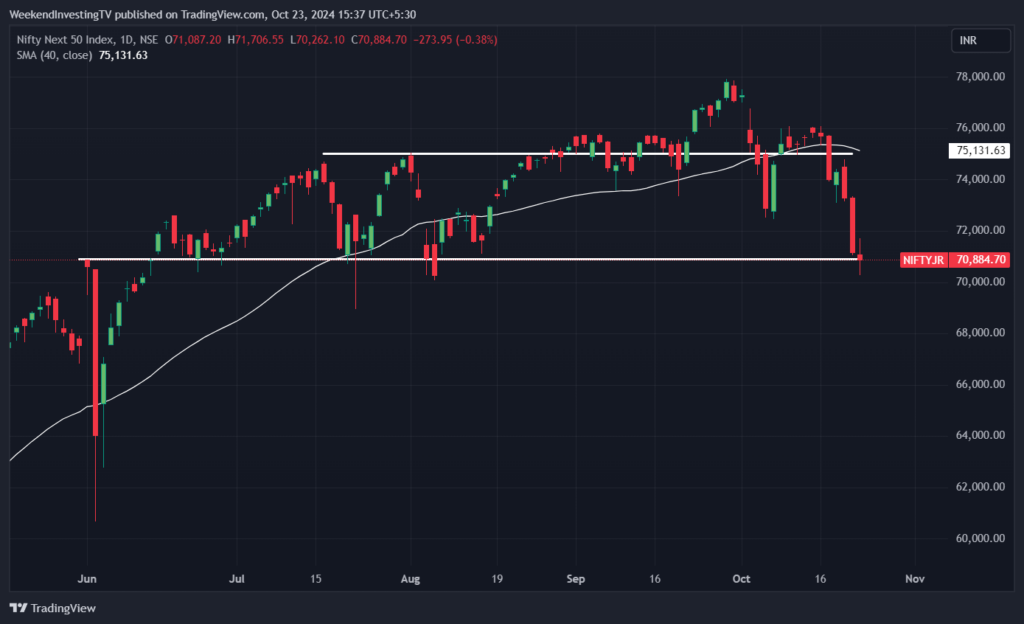Click the red 70,884.70 price-axis label
Screen dimensions: 1024x624
[x=980, y=260]
